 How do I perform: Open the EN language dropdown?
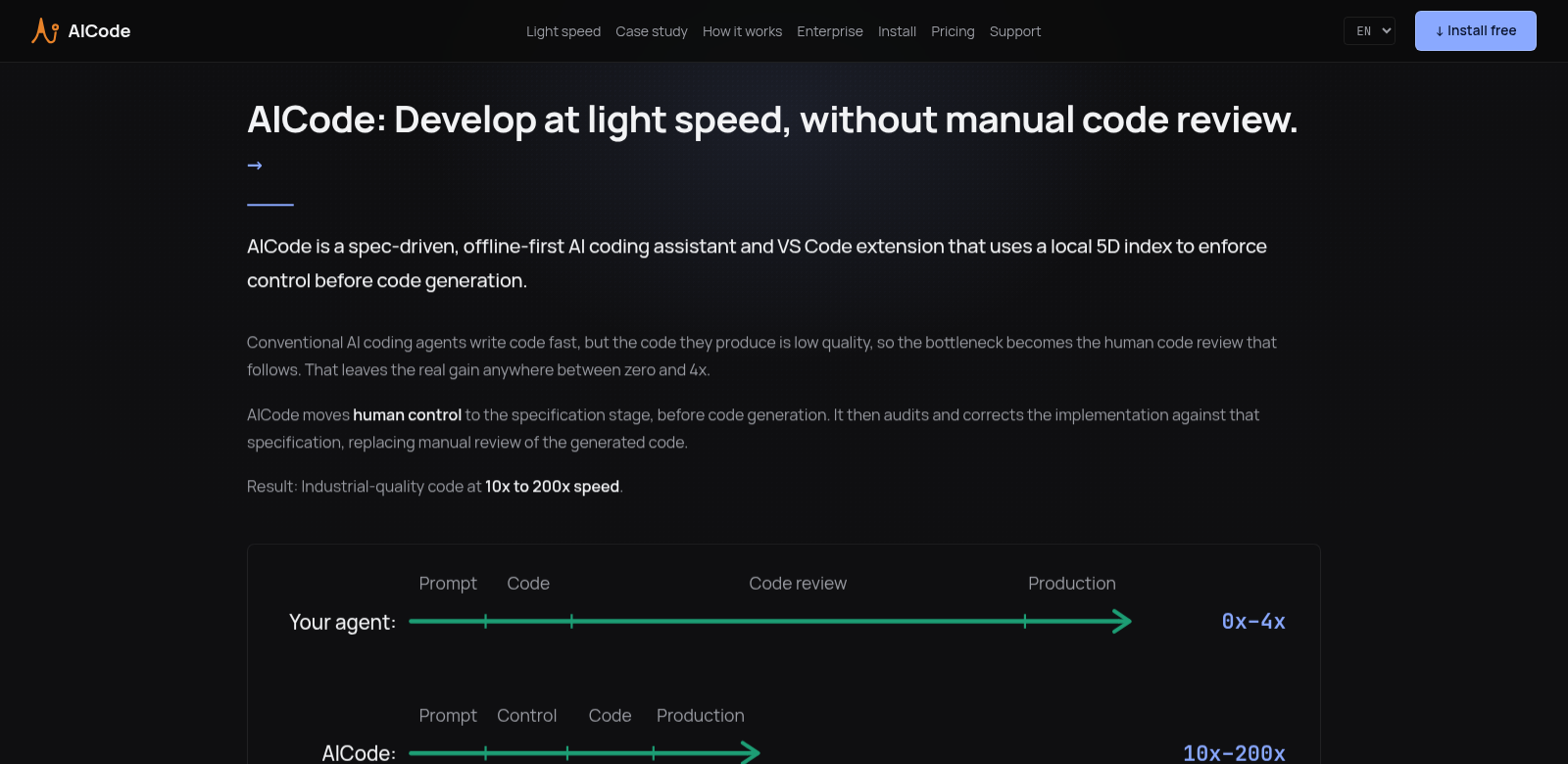point(1369,31)
